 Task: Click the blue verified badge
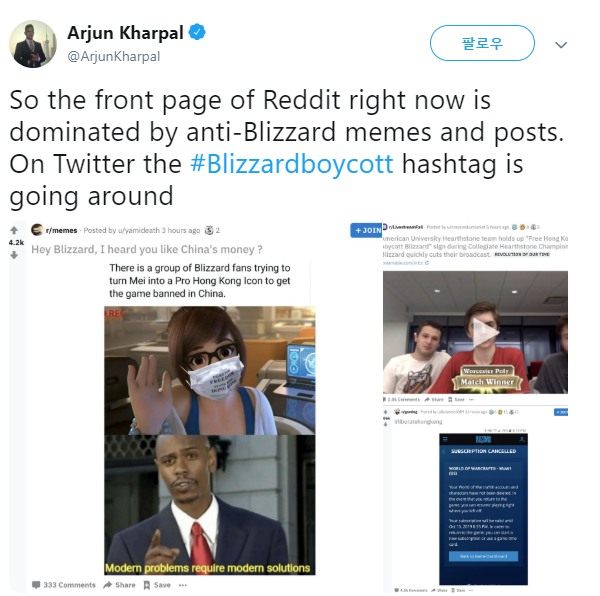[197, 32]
